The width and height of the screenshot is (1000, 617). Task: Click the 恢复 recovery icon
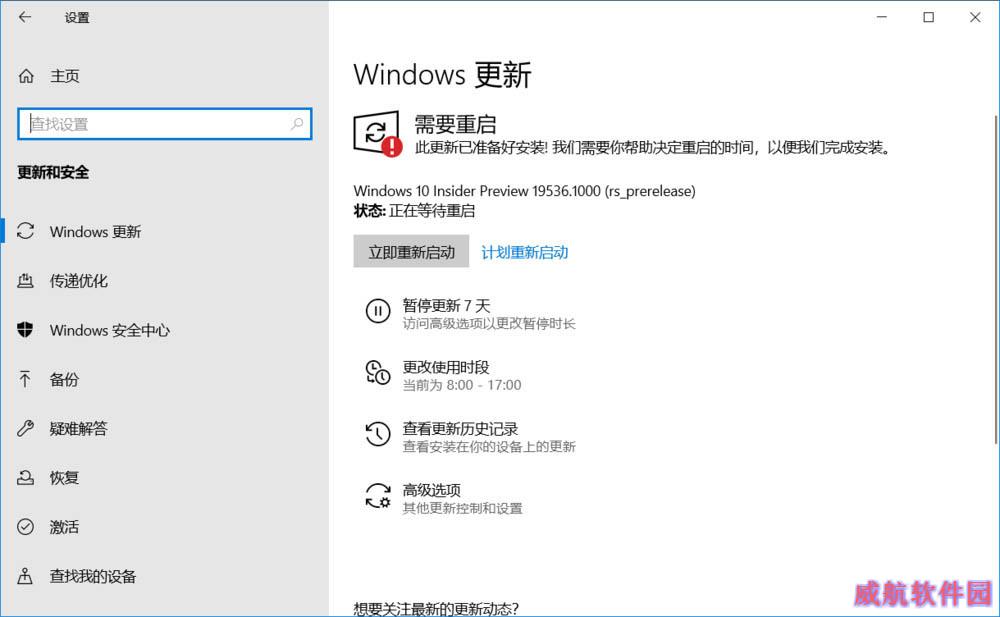pos(26,477)
